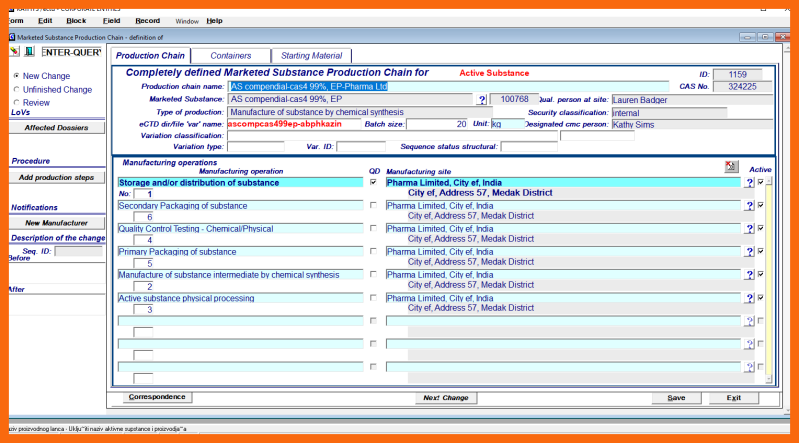Open site lookup for Quality Control Testing row
This screenshot has height=443, width=799.
[x=749, y=229]
